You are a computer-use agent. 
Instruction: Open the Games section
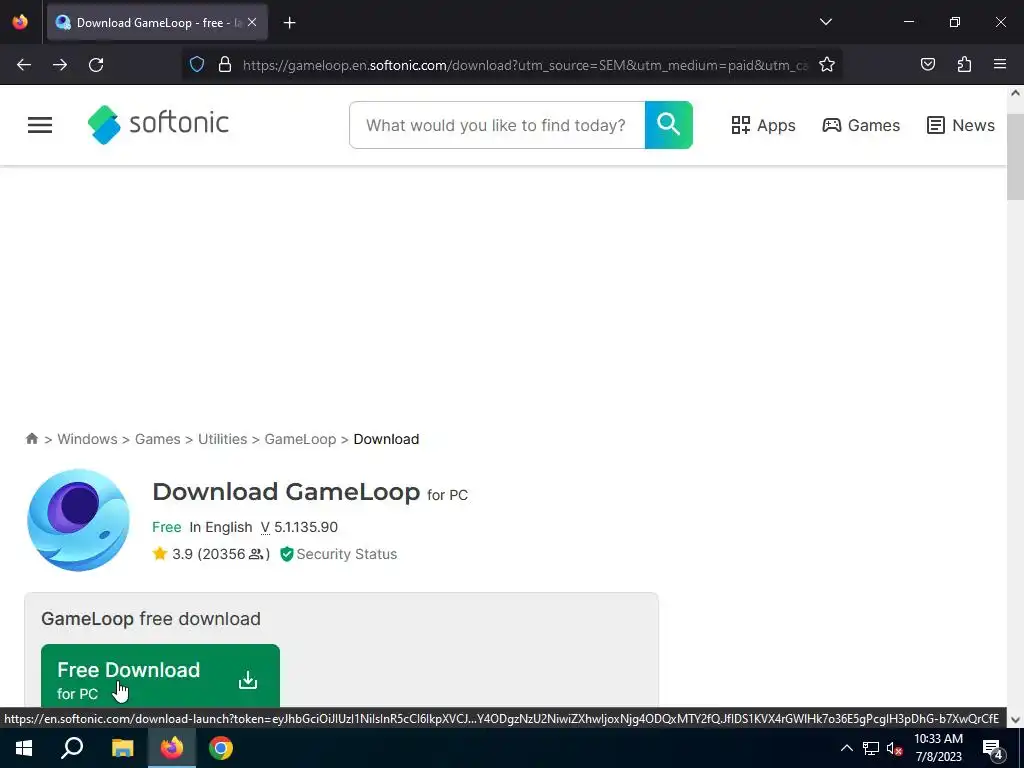pyautogui.click(x=861, y=125)
